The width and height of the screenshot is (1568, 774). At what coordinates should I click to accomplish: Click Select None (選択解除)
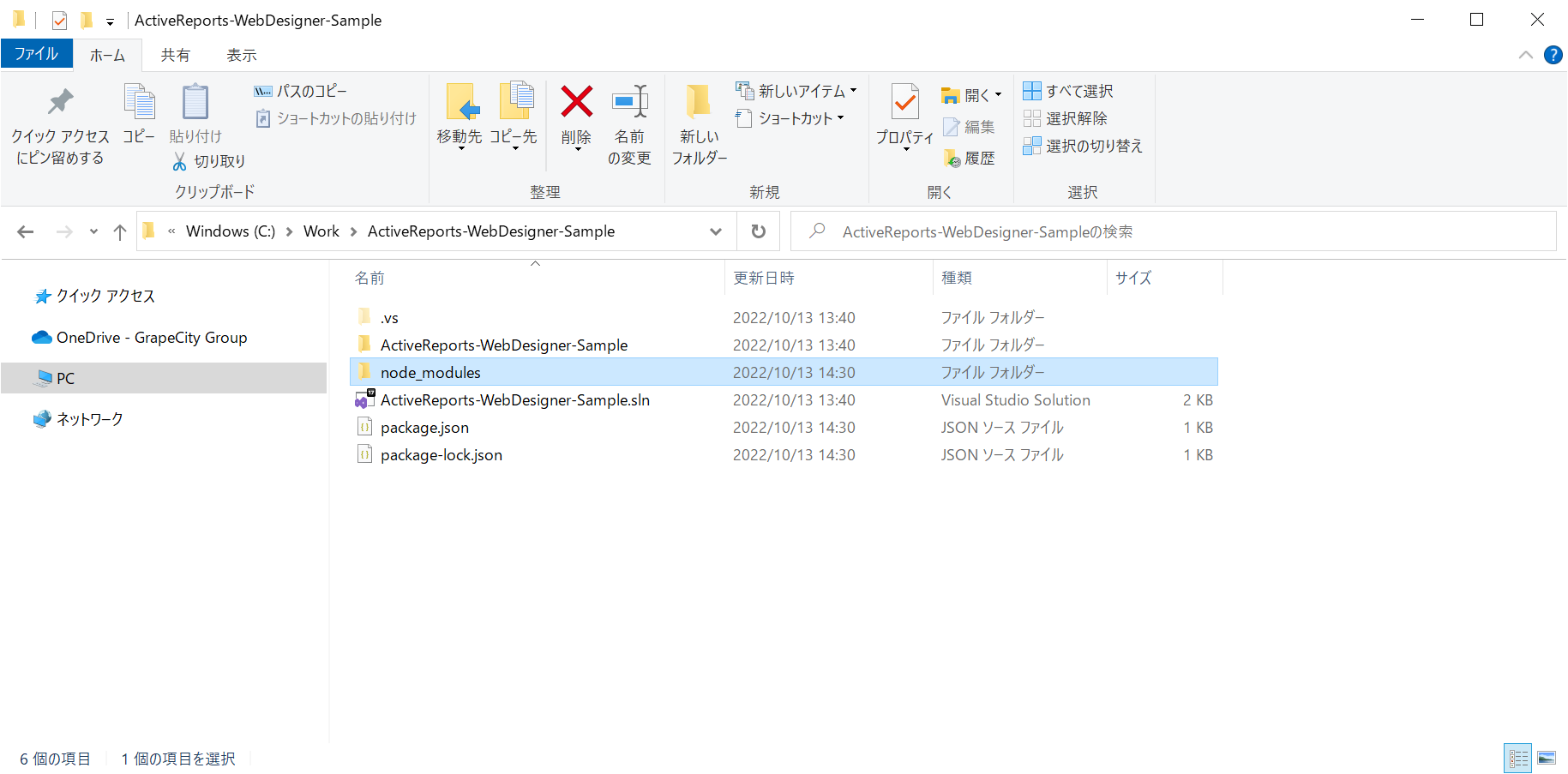1066,118
